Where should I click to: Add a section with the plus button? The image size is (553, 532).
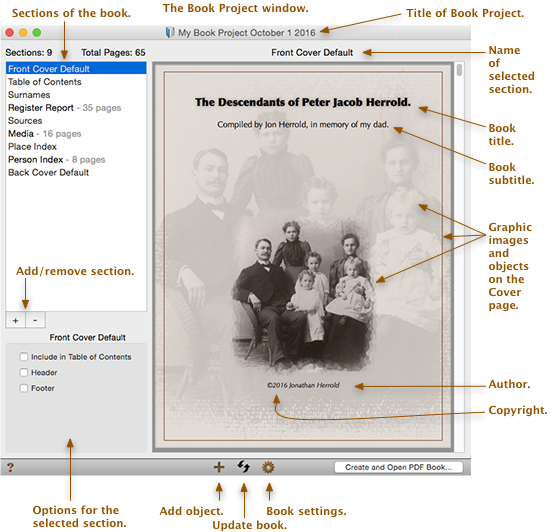(16, 320)
